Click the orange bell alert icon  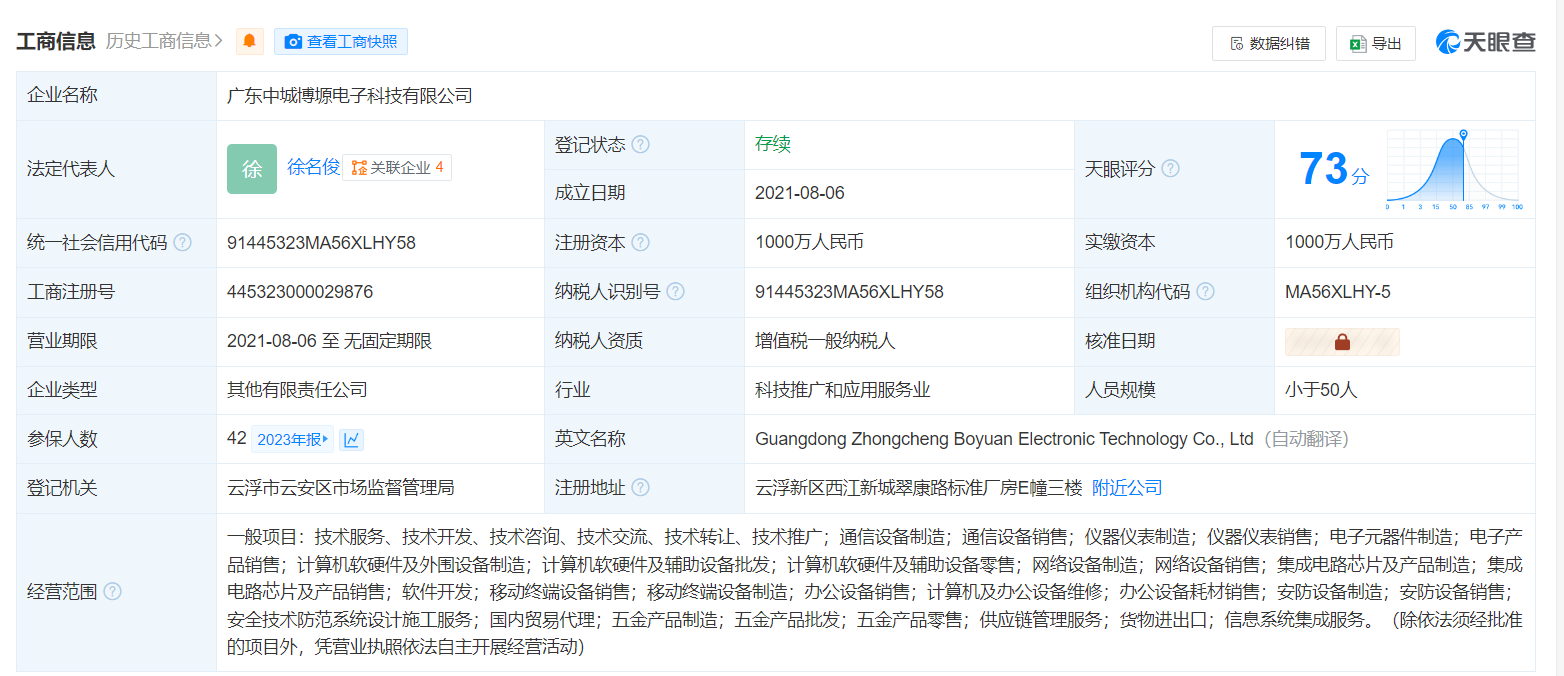click(250, 41)
